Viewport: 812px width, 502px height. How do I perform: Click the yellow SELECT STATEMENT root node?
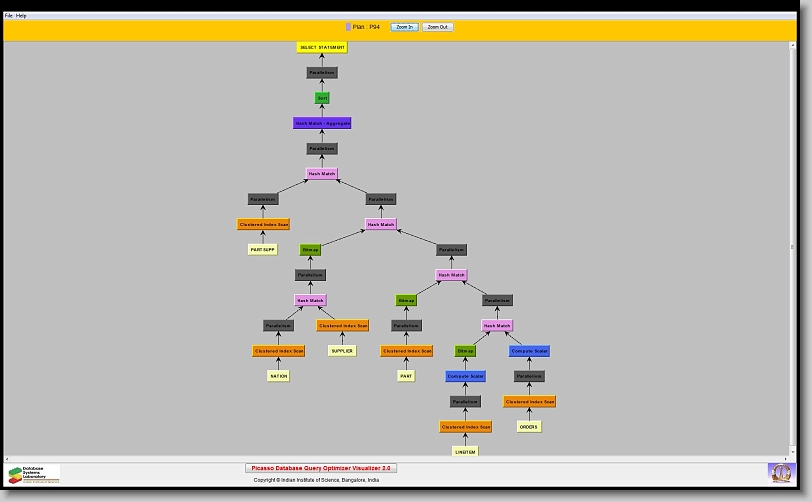[x=322, y=47]
